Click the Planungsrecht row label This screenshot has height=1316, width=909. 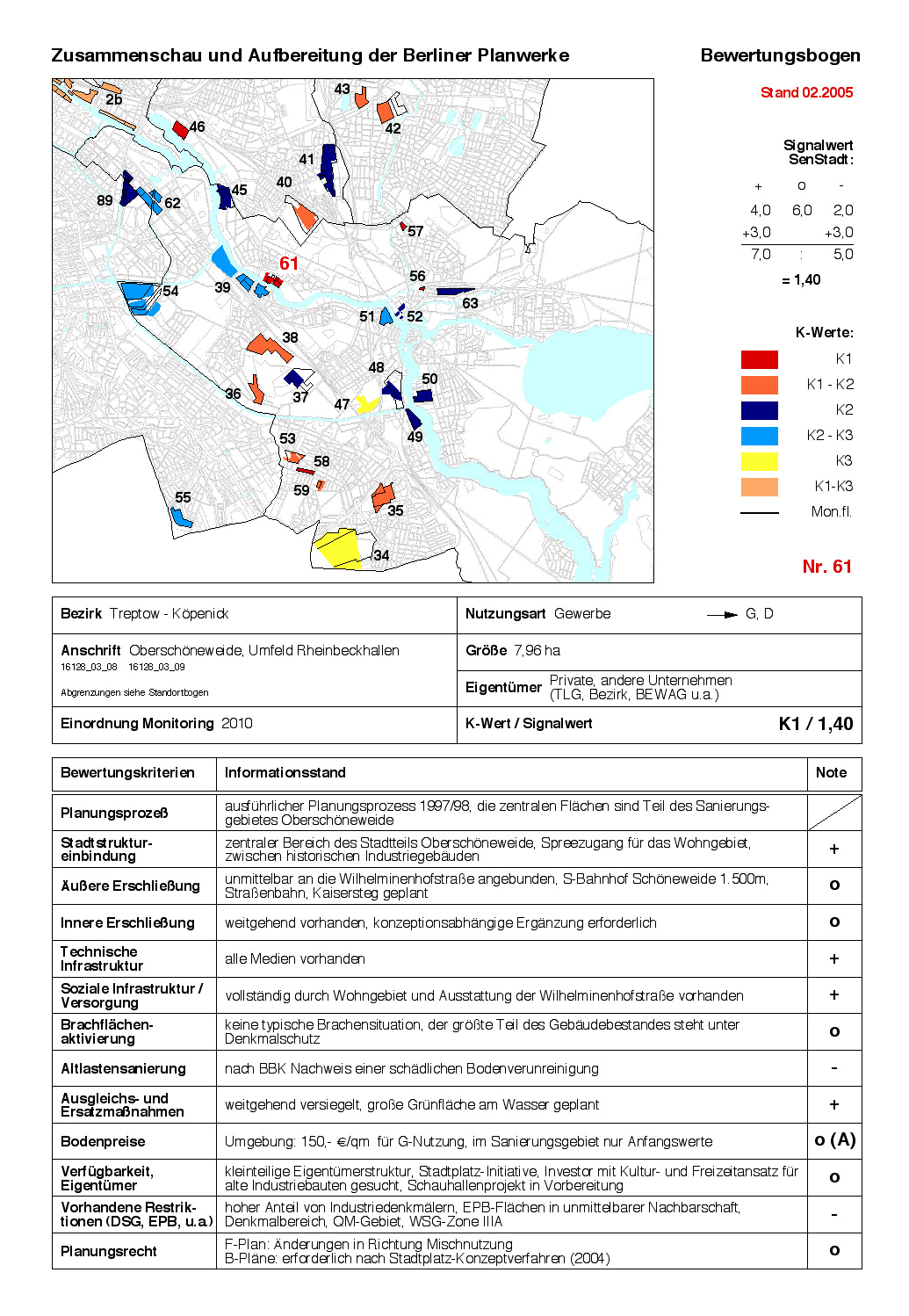tap(109, 1252)
